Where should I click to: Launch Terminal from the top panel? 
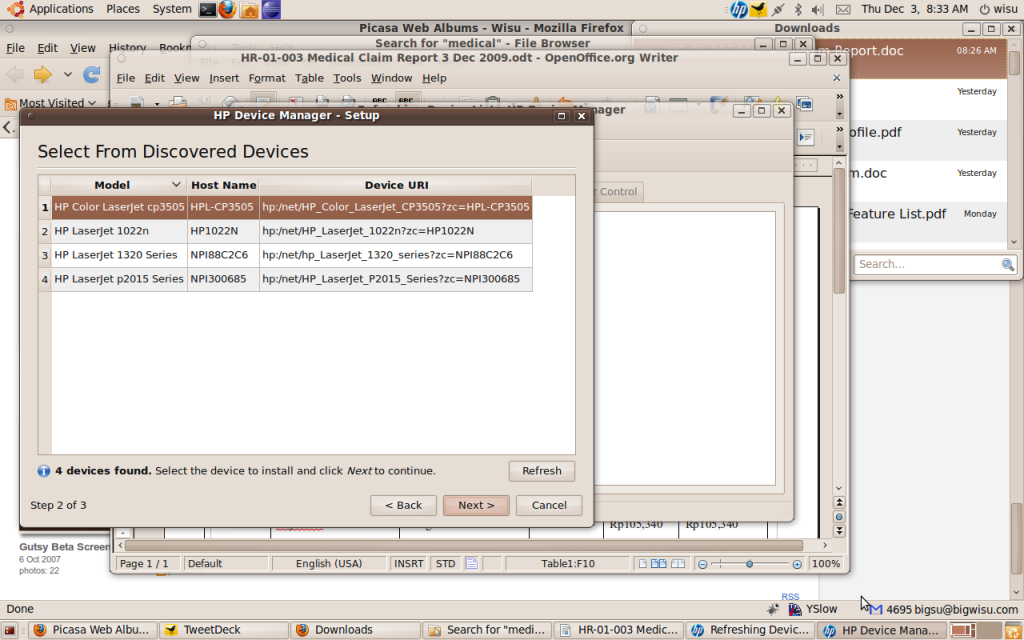click(x=208, y=9)
